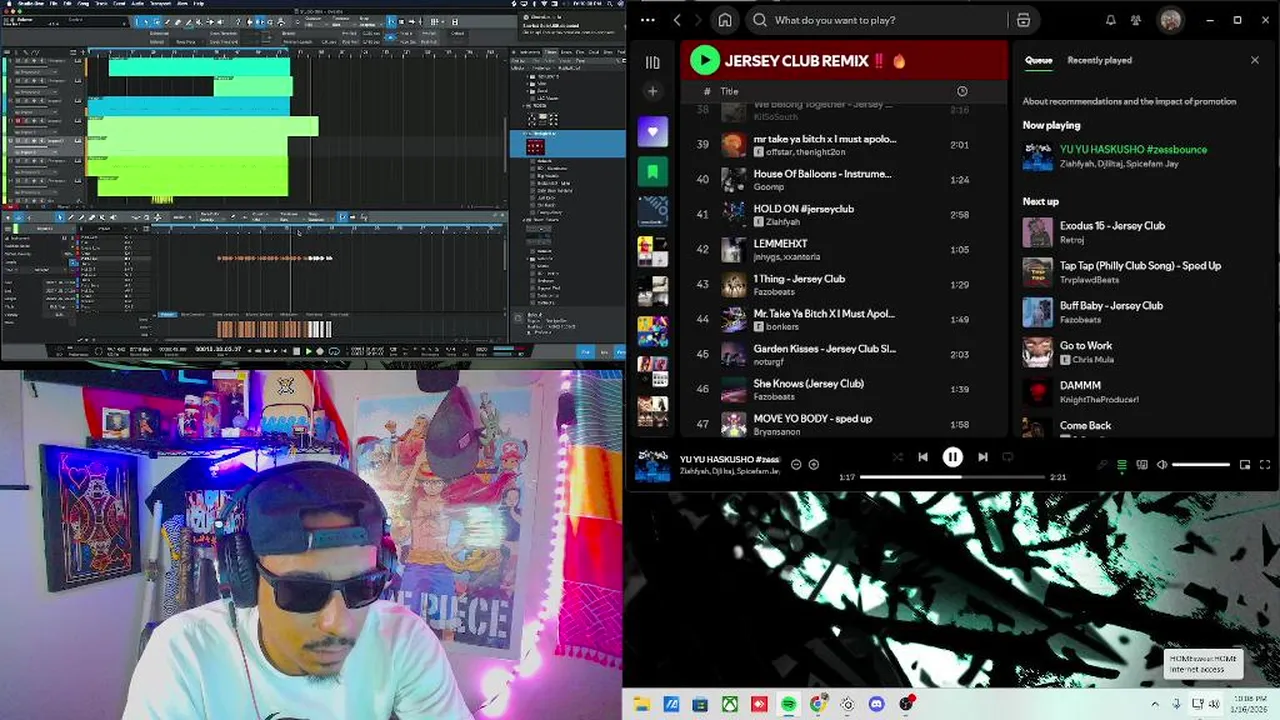The height and width of the screenshot is (720, 1280).
Task: Open the Song menu in Studio One
Action: click(83, 4)
